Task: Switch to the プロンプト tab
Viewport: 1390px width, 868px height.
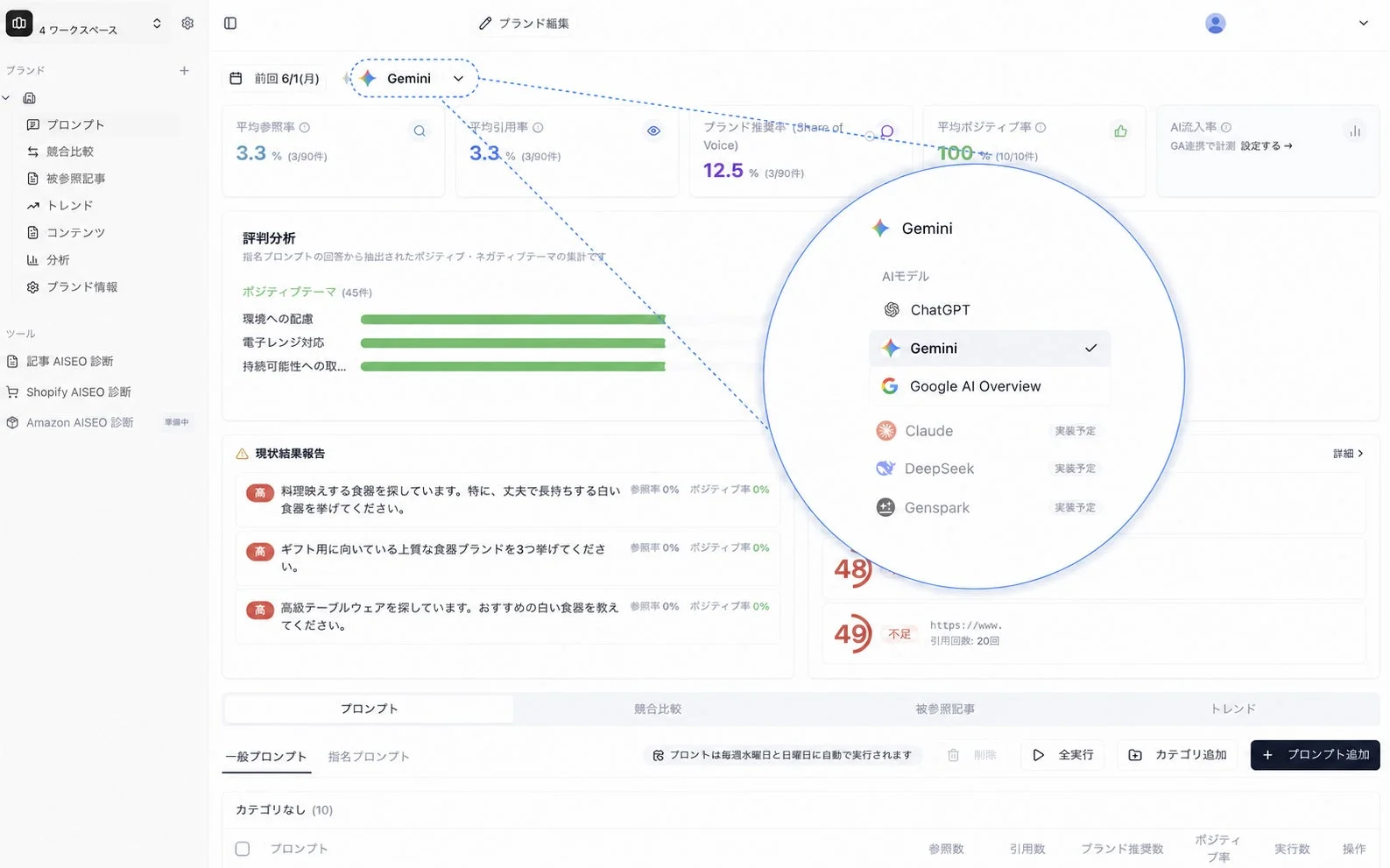Action: point(369,709)
